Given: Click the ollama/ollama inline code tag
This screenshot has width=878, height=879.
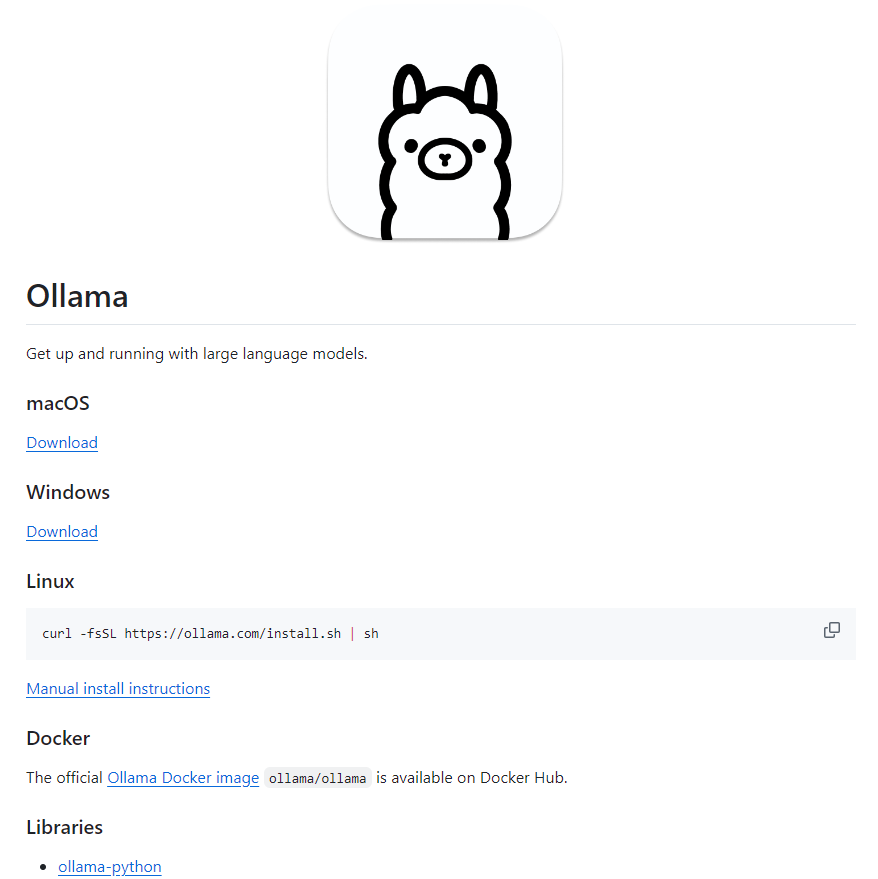Looking at the screenshot, I should [317, 778].
